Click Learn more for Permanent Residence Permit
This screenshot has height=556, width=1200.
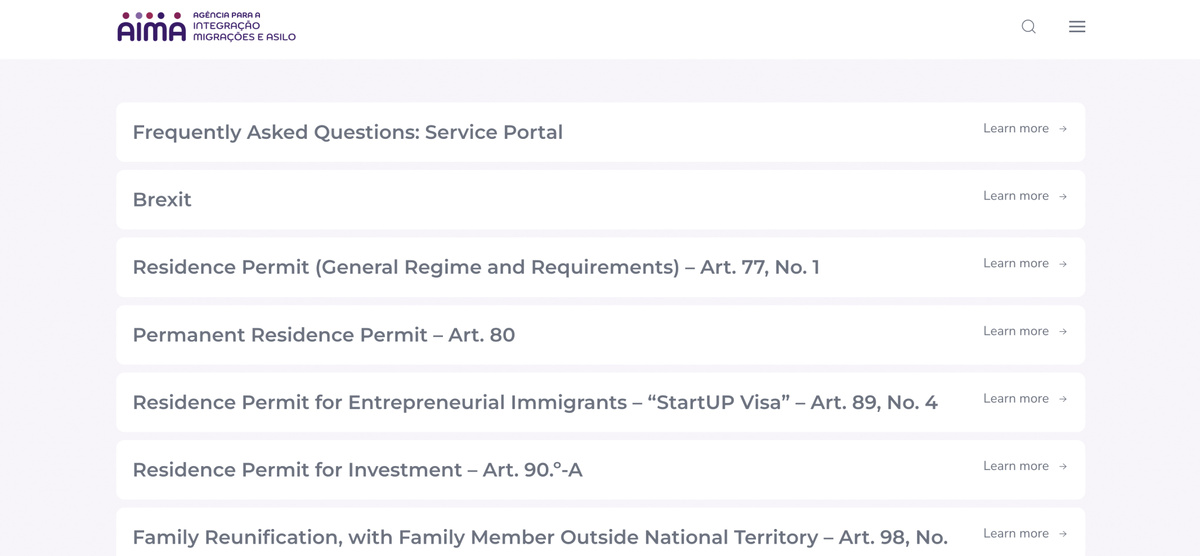[1015, 331]
